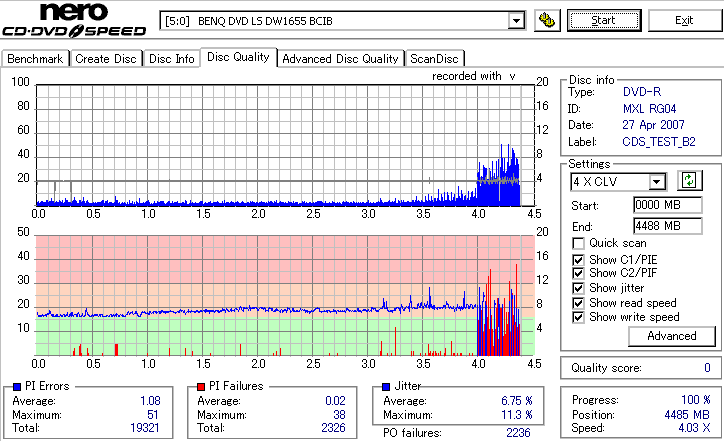Viewport: 724px width, 441px height.
Task: Open the Disc Info tab
Action: pyautogui.click(x=171, y=59)
